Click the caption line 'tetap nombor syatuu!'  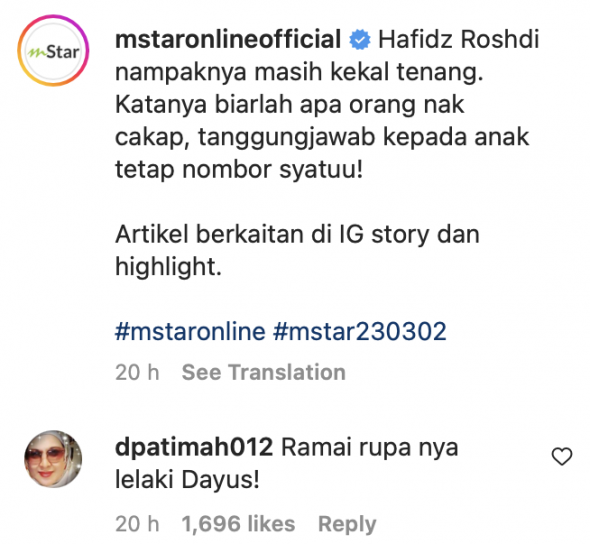click(239, 170)
